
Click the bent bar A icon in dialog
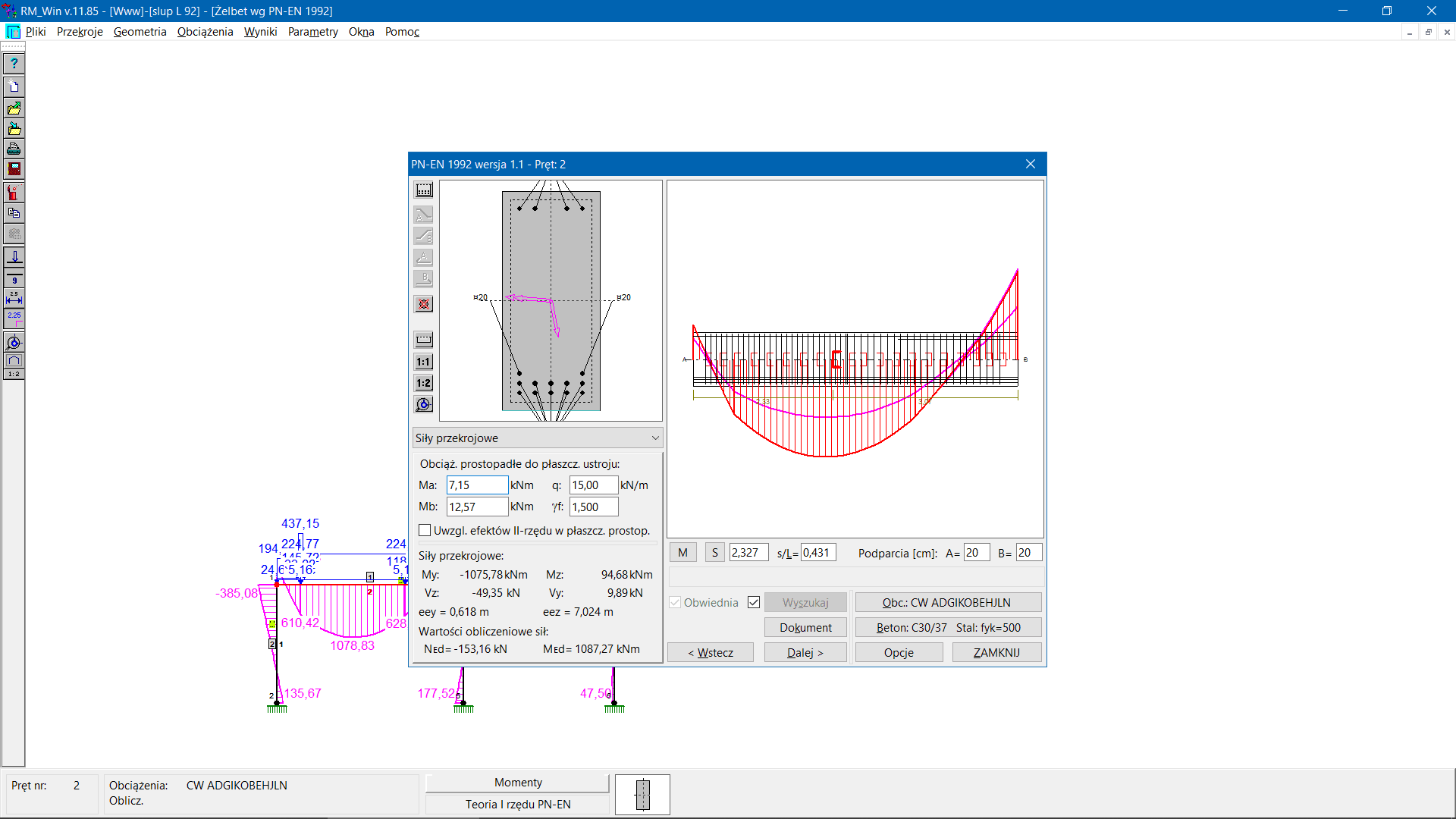[424, 215]
